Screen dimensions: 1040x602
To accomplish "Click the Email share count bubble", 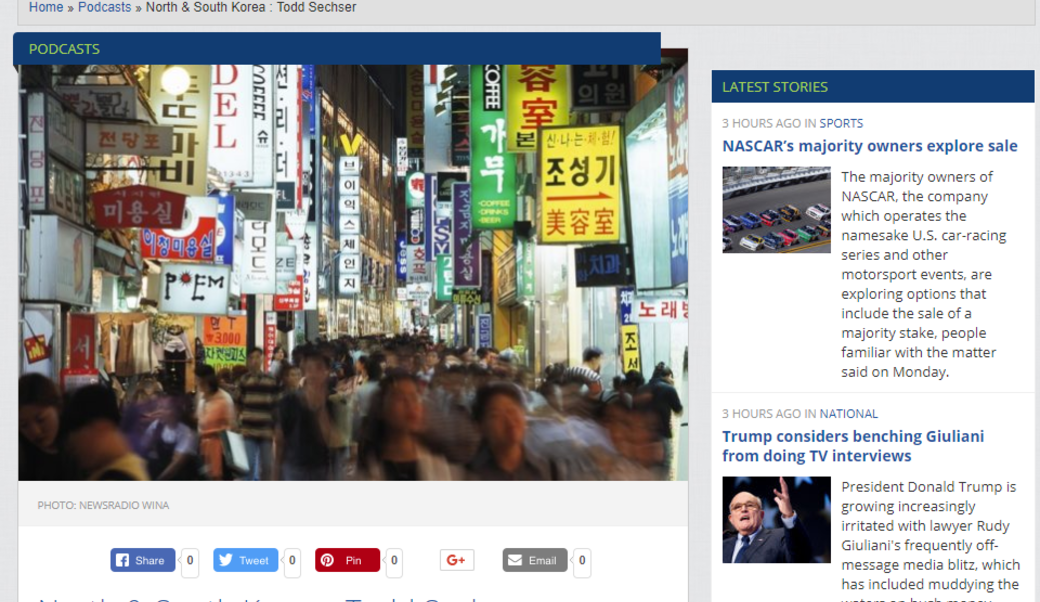I will [582, 561].
